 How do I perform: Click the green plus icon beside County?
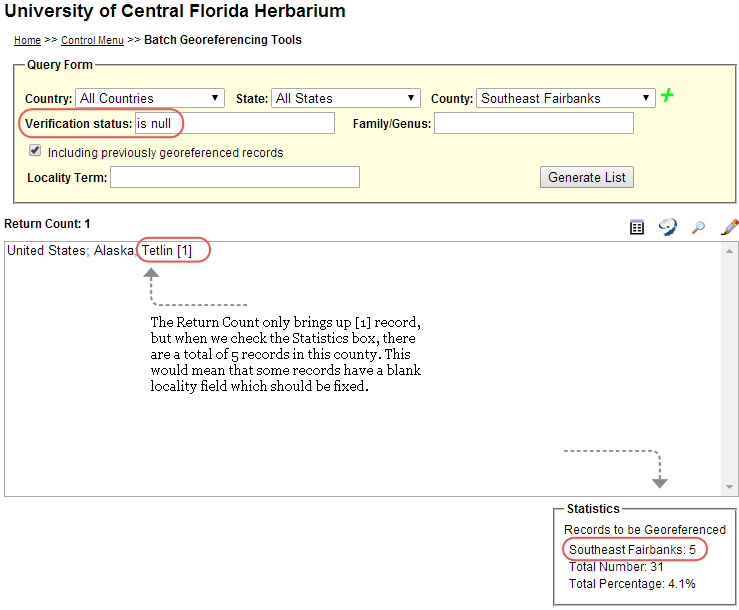pyautogui.click(x=667, y=96)
